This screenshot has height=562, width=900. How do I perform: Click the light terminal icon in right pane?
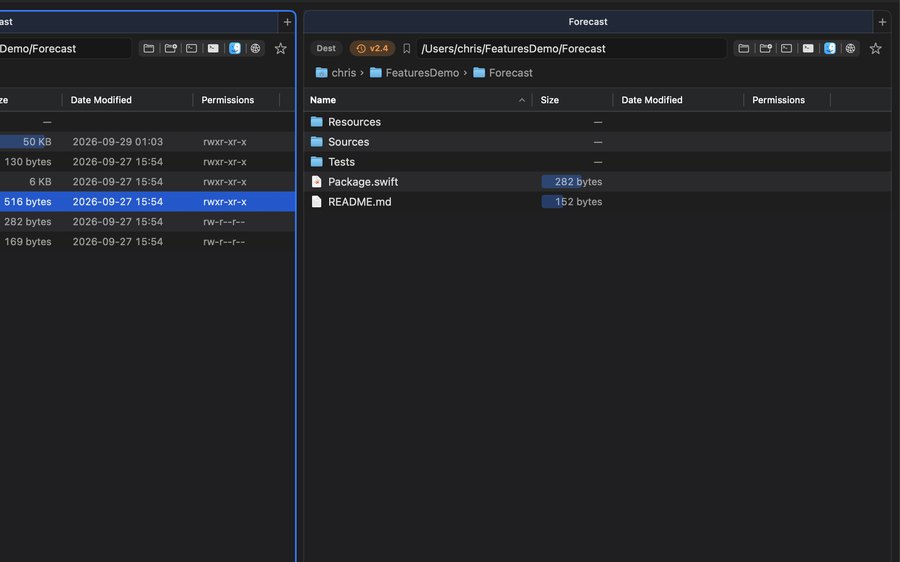(808, 48)
